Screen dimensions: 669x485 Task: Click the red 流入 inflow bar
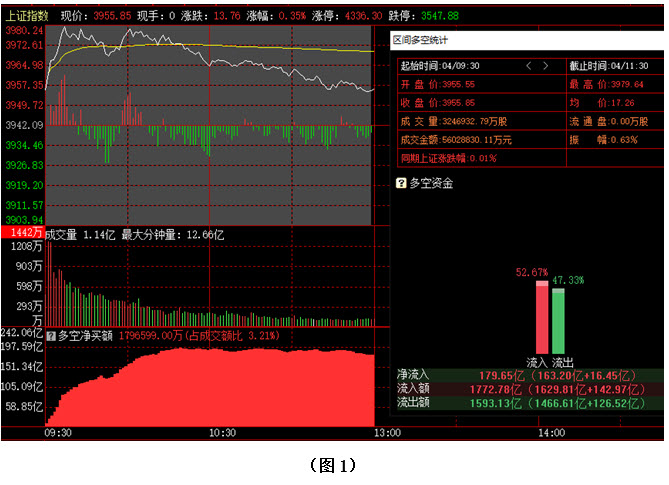[x=542, y=317]
